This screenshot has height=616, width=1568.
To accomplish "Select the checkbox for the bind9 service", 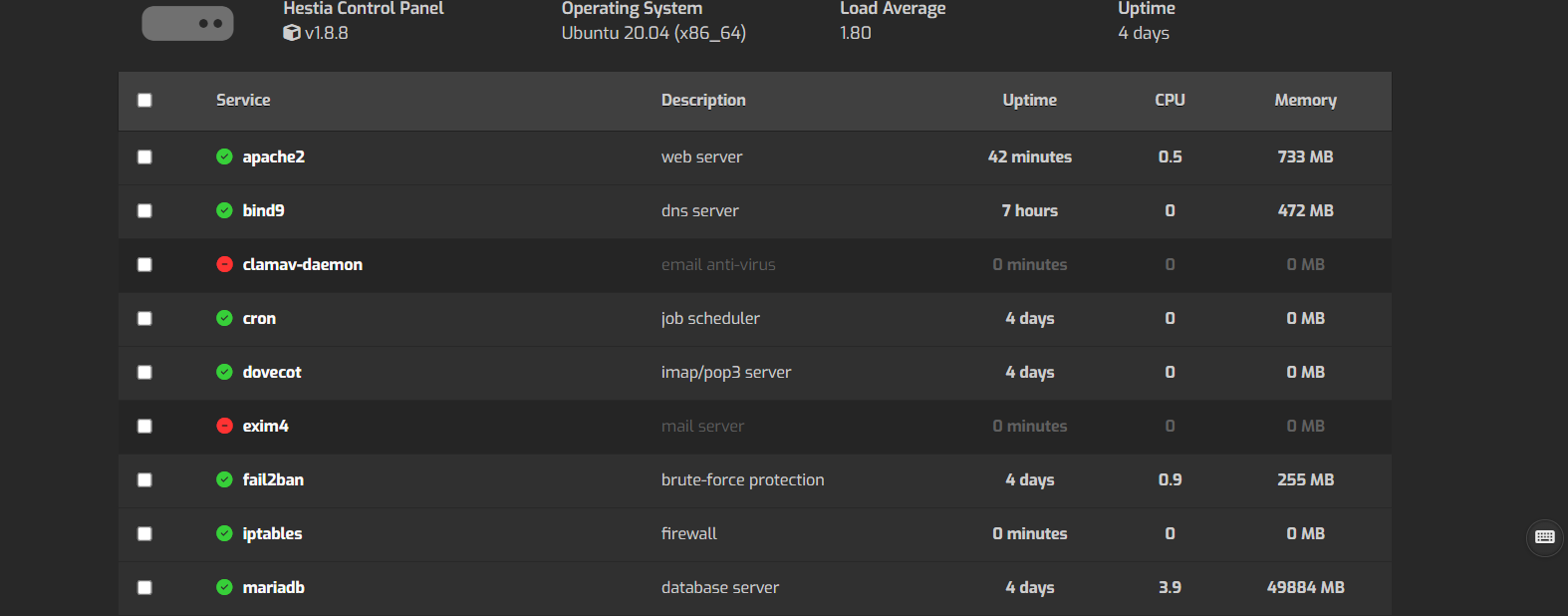I will coord(144,210).
